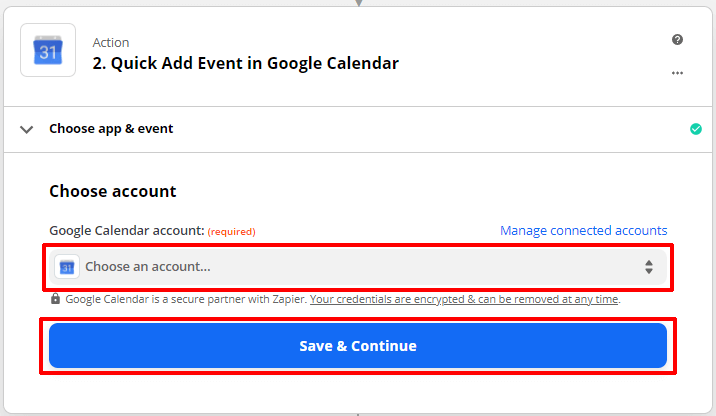Collapse section using the chevron arrow
The width and height of the screenshot is (716, 416).
pos(27,129)
